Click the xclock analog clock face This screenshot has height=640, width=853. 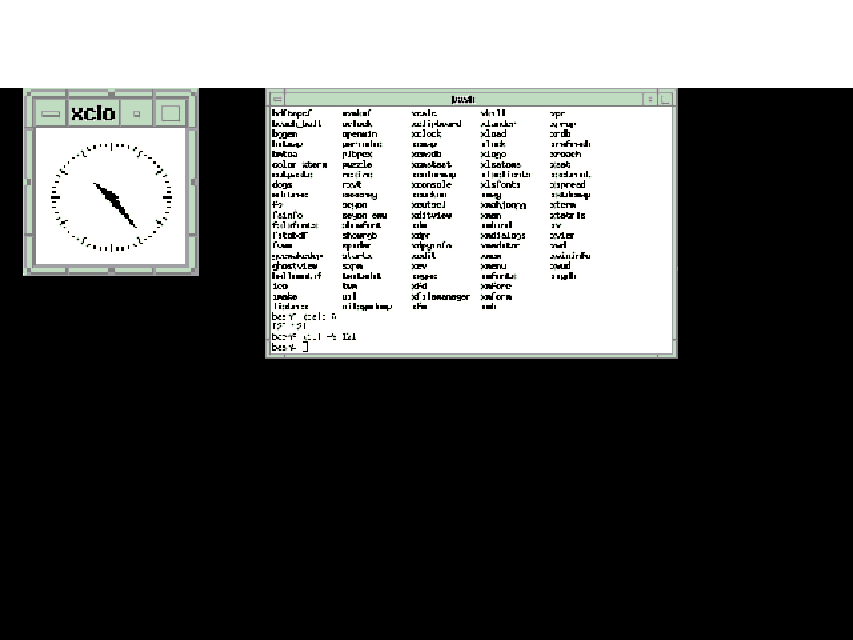pos(111,197)
